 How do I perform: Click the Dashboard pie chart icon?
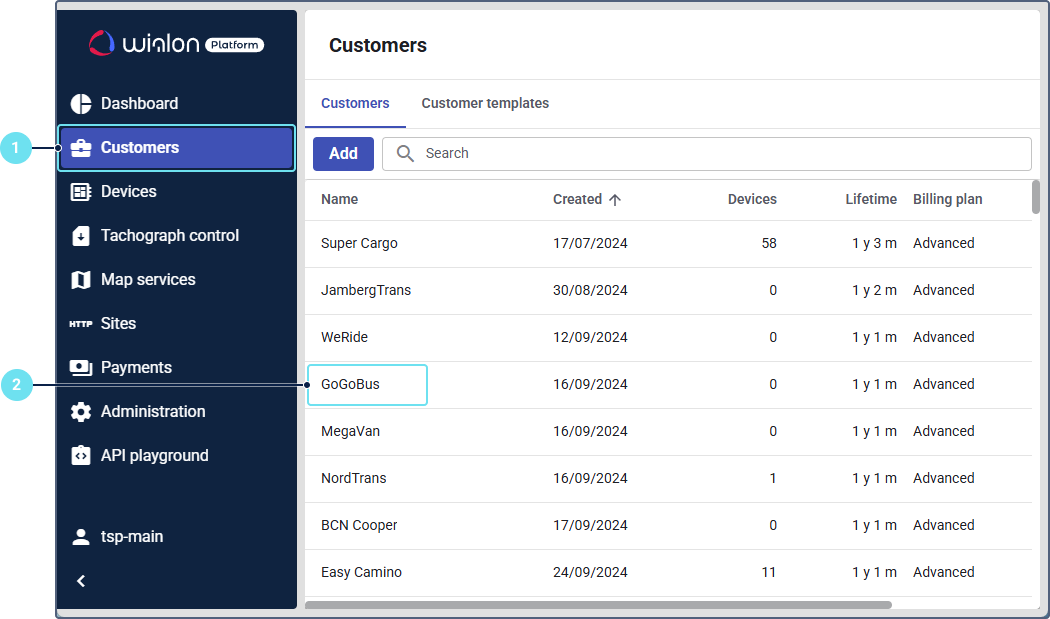tap(81, 104)
